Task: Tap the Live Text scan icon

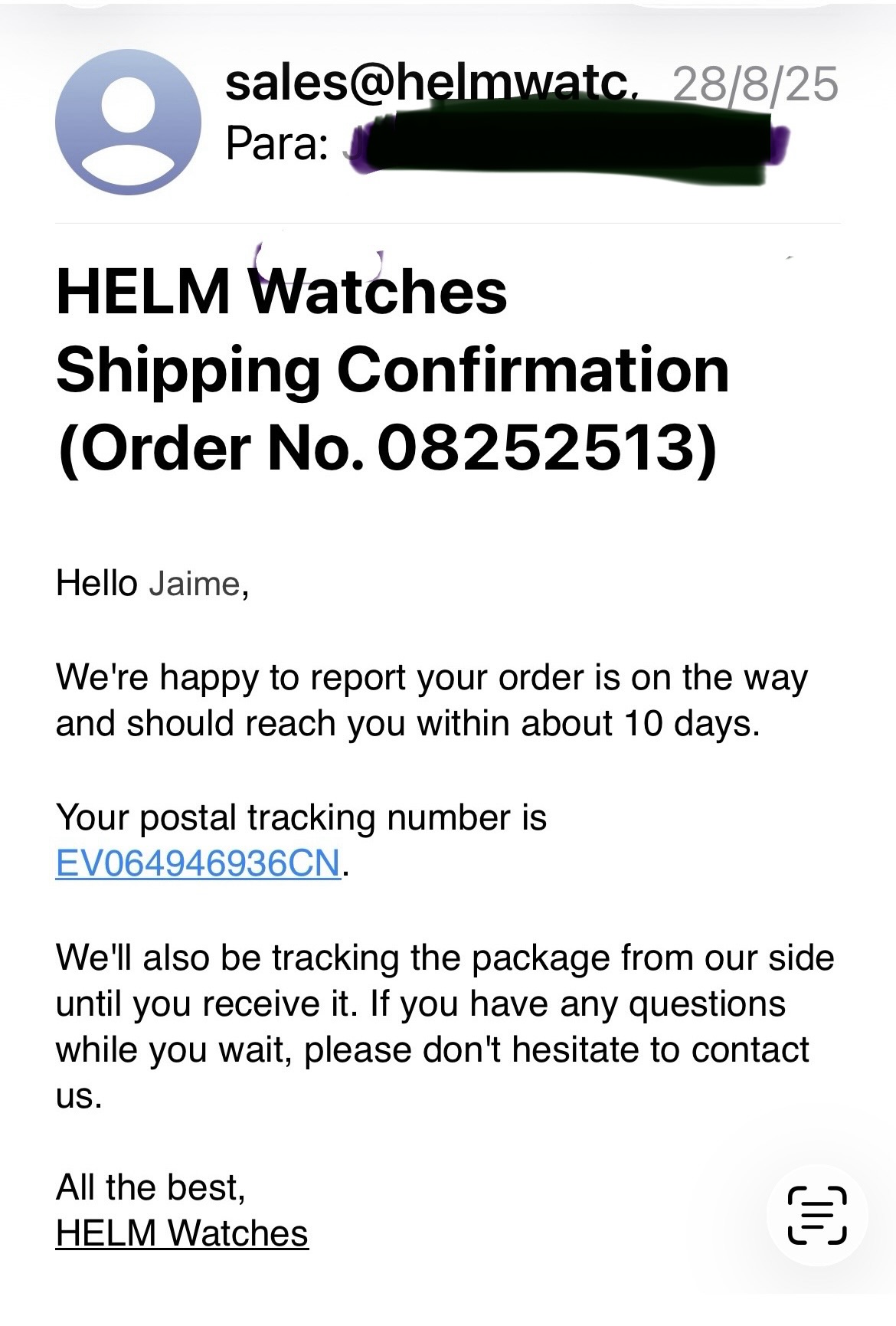Action: pos(816,1215)
